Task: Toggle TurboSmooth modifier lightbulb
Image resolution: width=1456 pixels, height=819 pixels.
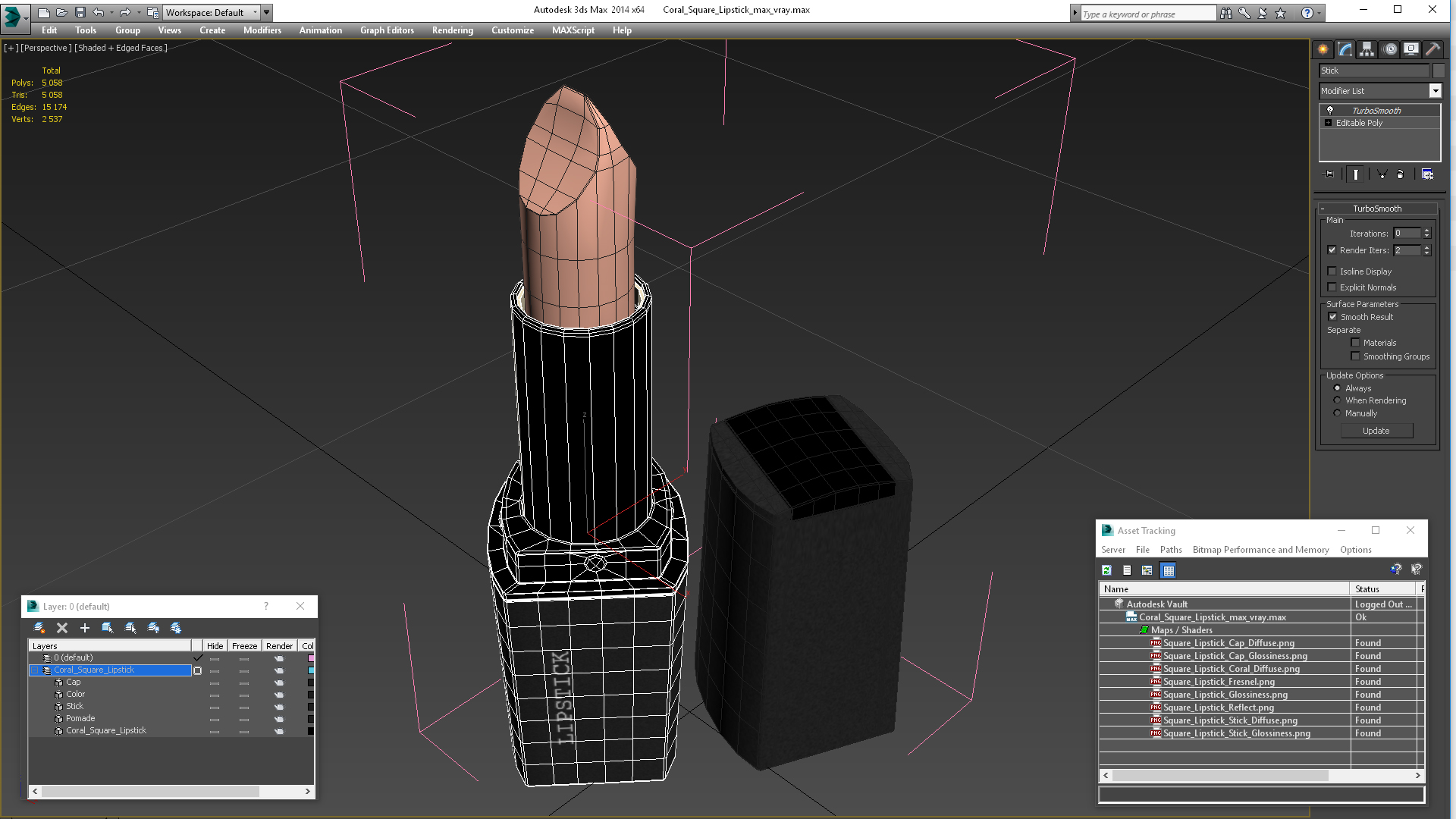Action: (1329, 111)
